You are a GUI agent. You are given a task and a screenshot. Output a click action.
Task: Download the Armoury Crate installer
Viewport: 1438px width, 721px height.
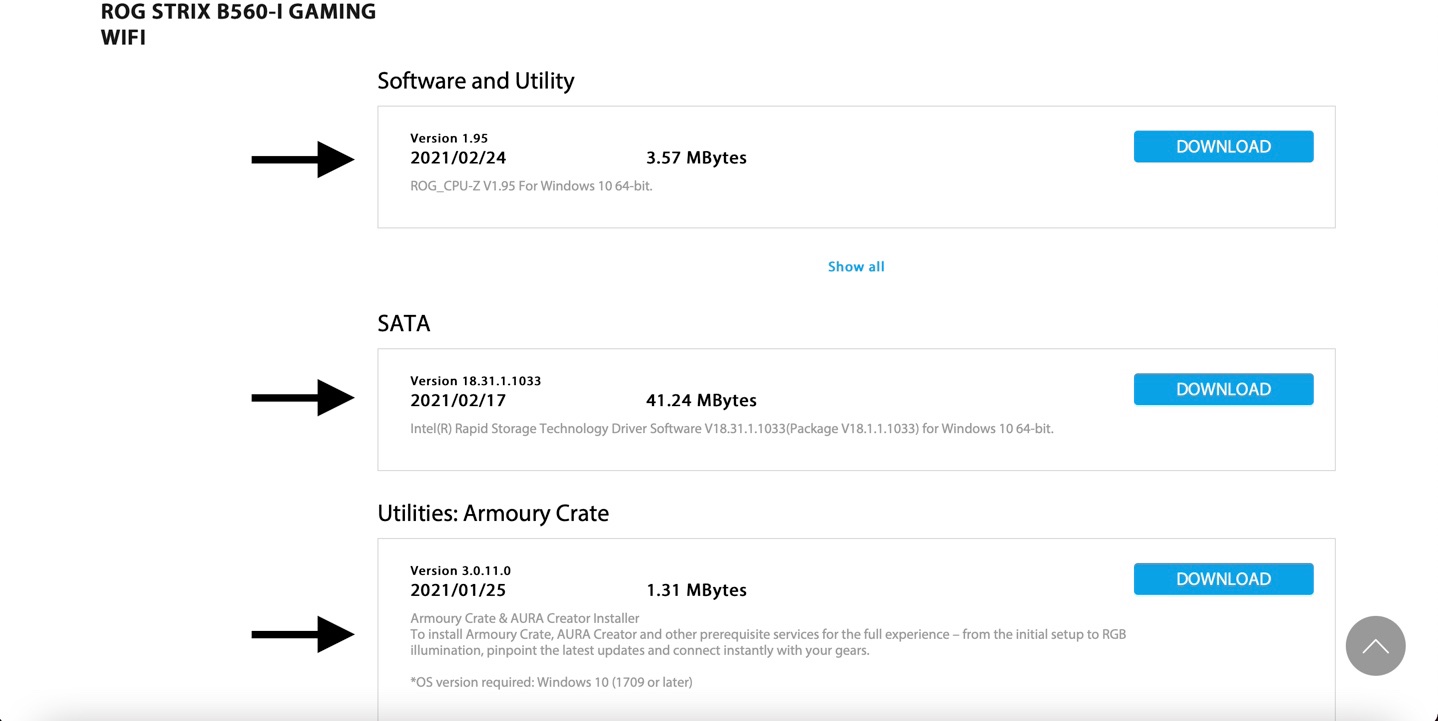point(1223,579)
